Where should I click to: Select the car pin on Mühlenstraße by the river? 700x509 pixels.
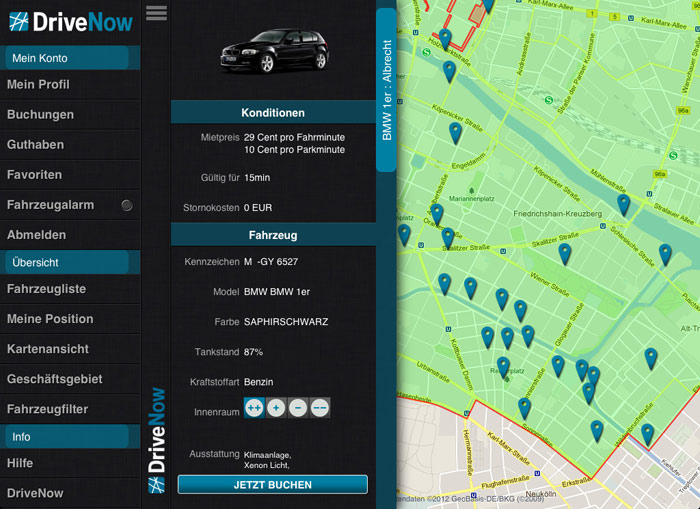point(623,204)
